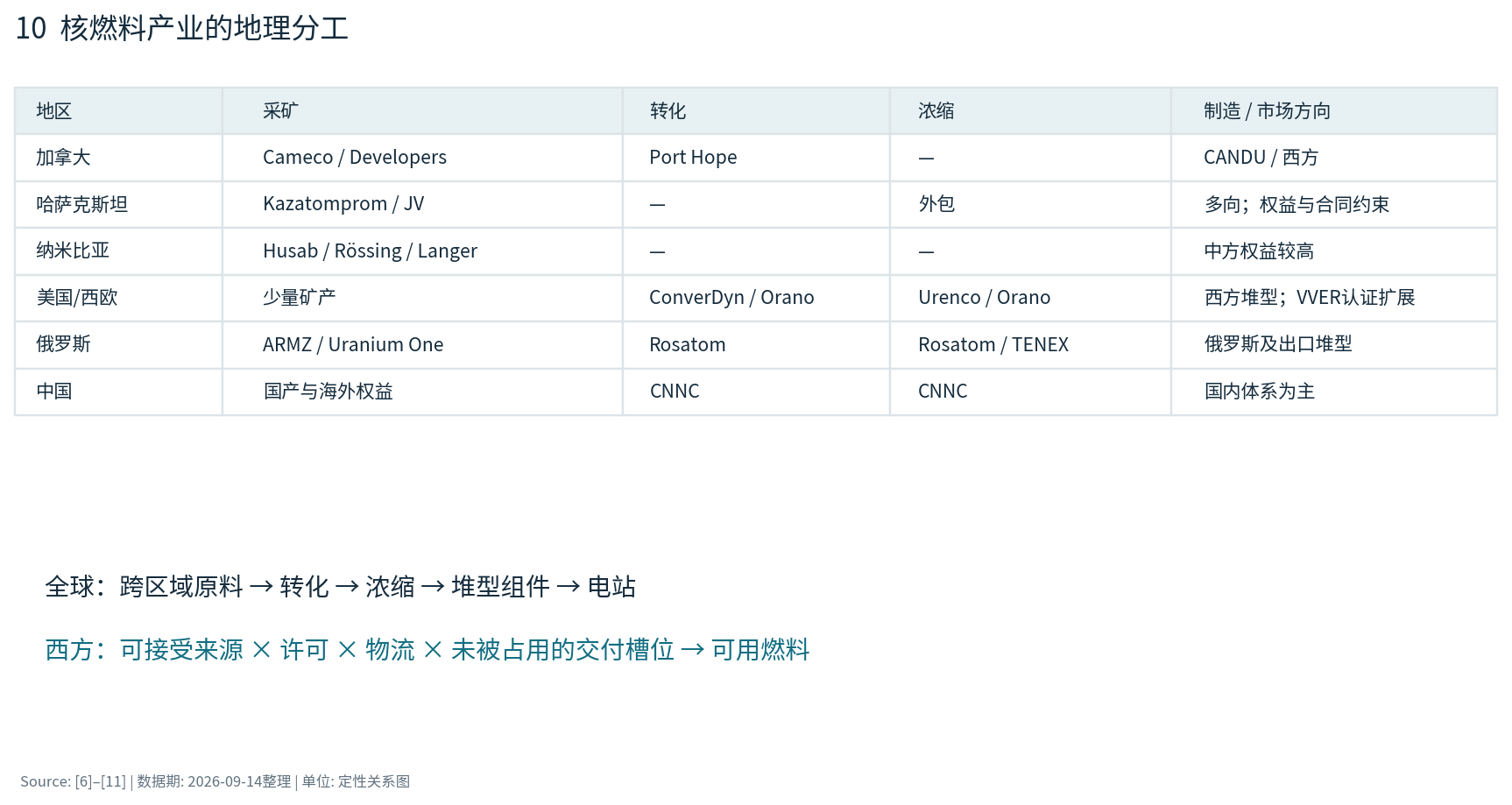Click the Source footnote text
The image size is (1512, 805).
215,781
